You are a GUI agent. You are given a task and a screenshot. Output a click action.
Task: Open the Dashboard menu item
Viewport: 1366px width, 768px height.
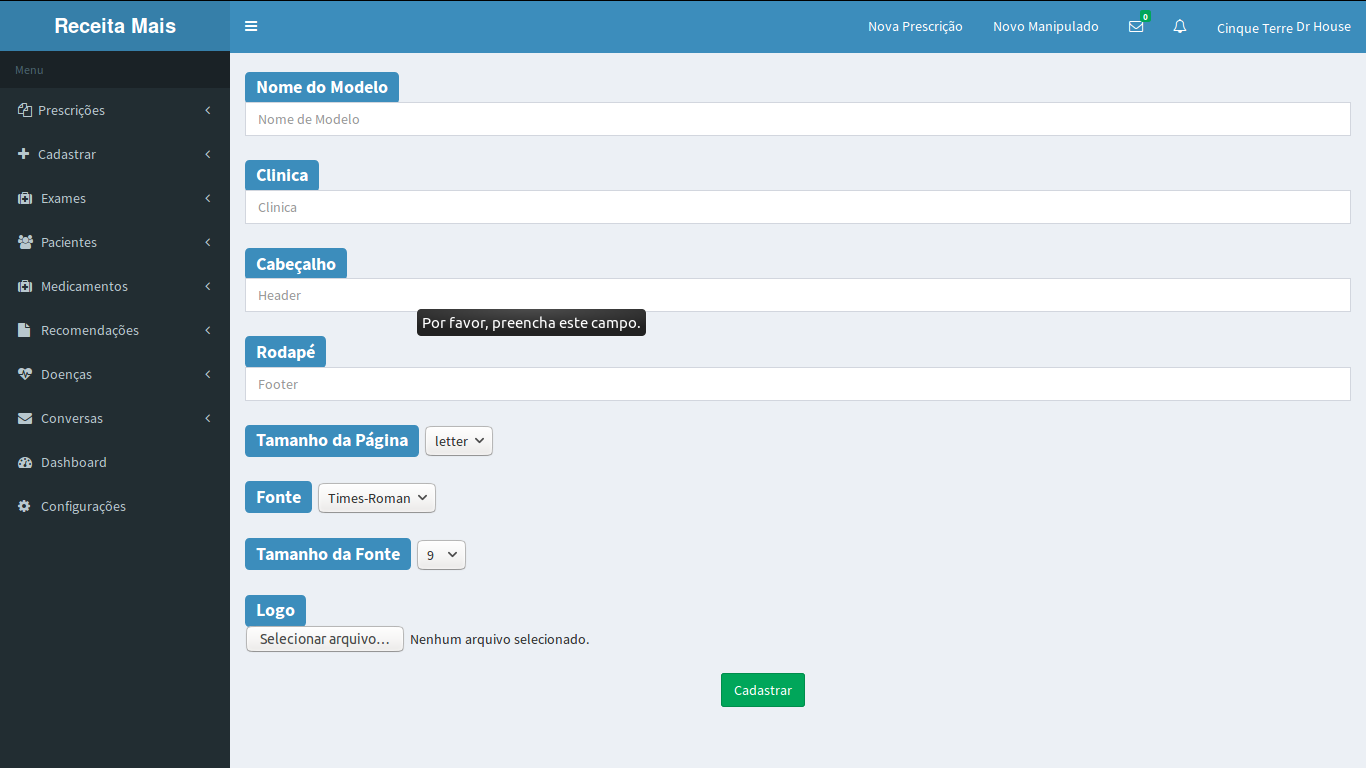coord(115,462)
